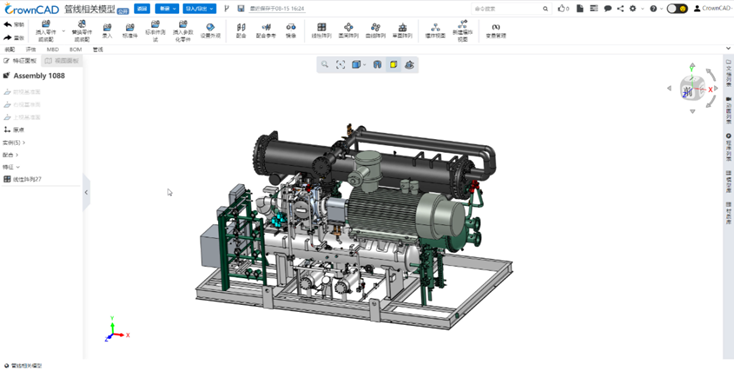Click the blue 返回 button in the header
The height and width of the screenshot is (371, 734).
pos(141,8)
